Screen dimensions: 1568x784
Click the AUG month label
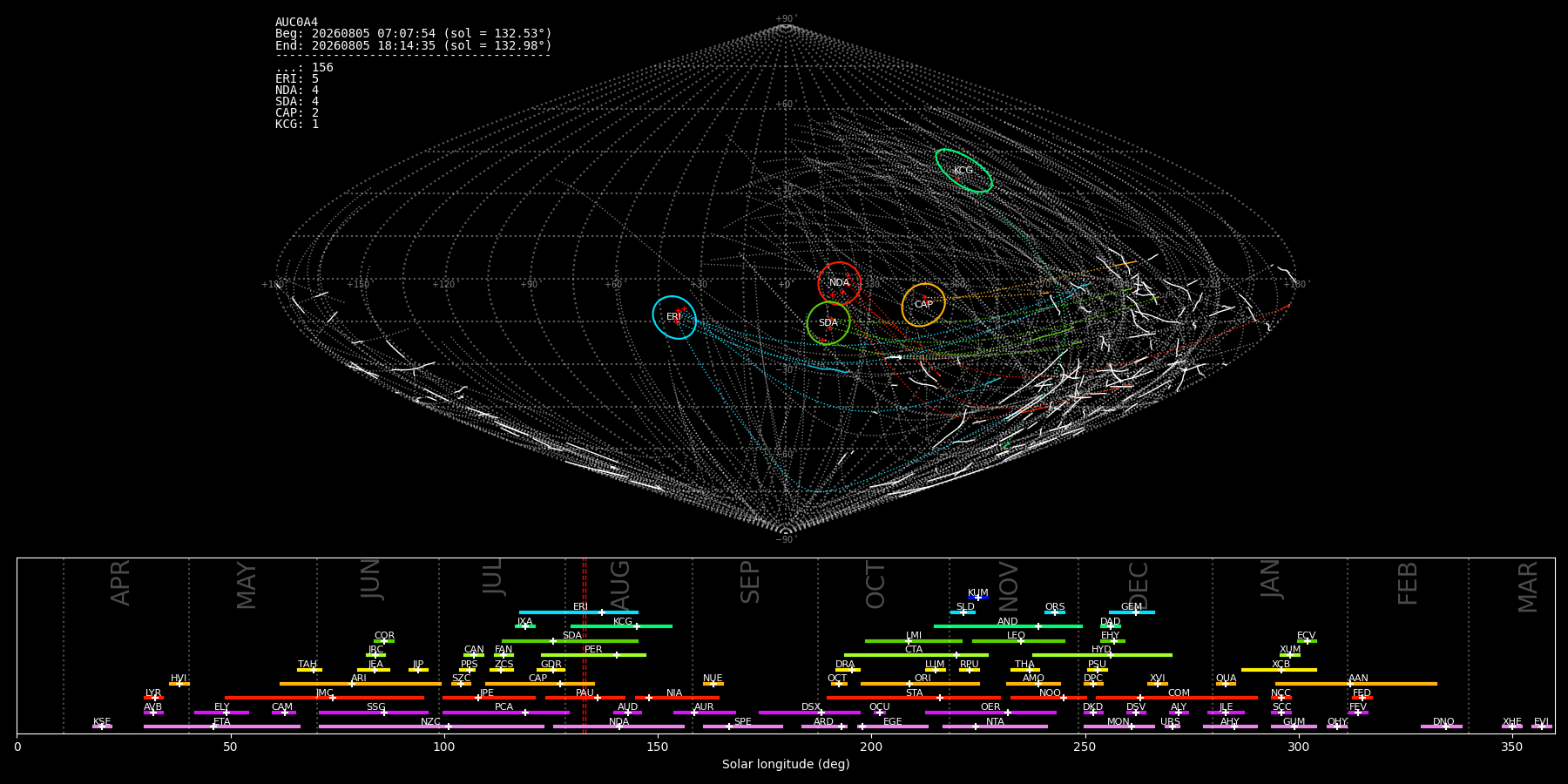620,582
